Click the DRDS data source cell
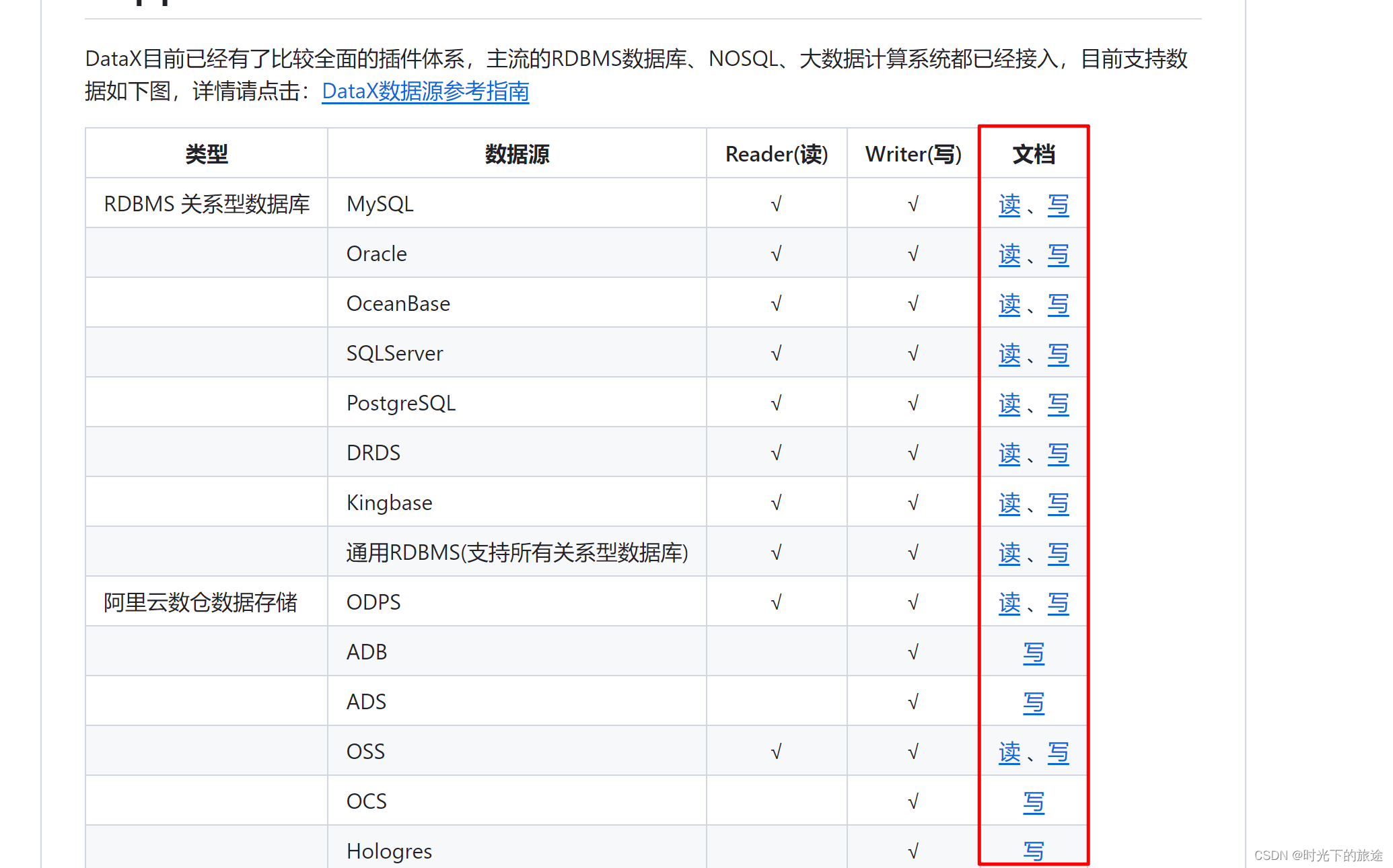This screenshot has width=1393, height=868. tap(517, 452)
